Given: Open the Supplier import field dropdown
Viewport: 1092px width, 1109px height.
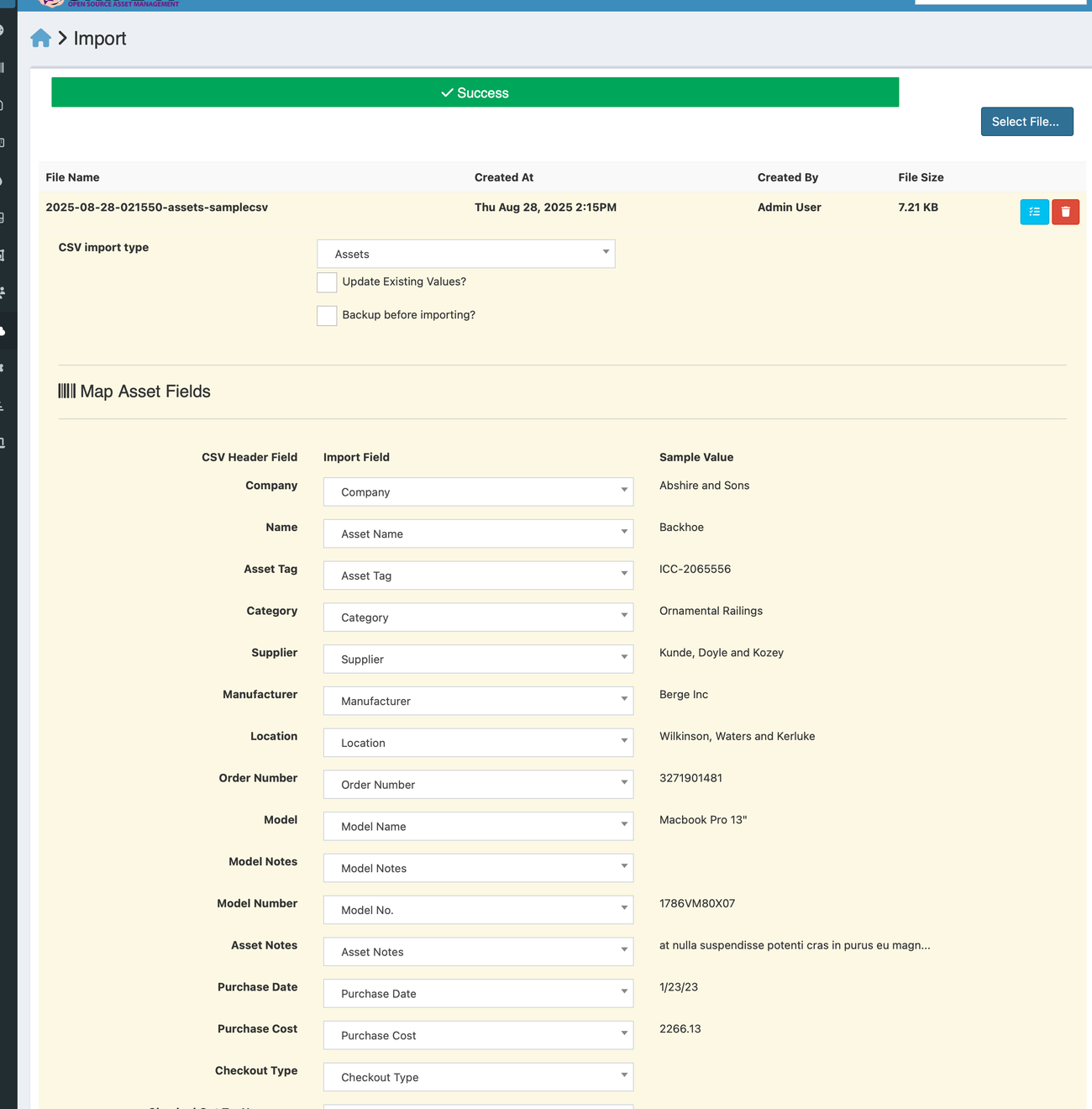Looking at the screenshot, I should point(478,660).
